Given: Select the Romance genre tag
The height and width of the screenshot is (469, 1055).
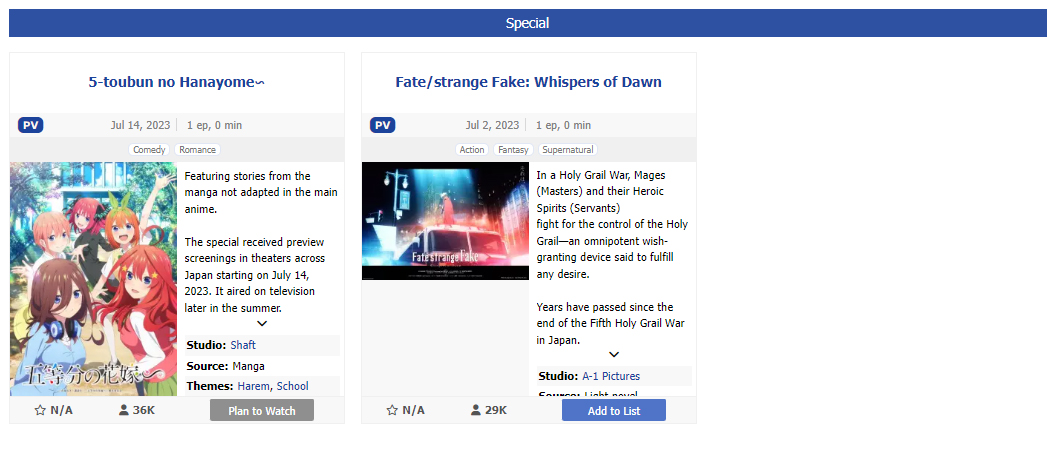Looking at the screenshot, I should [198, 150].
